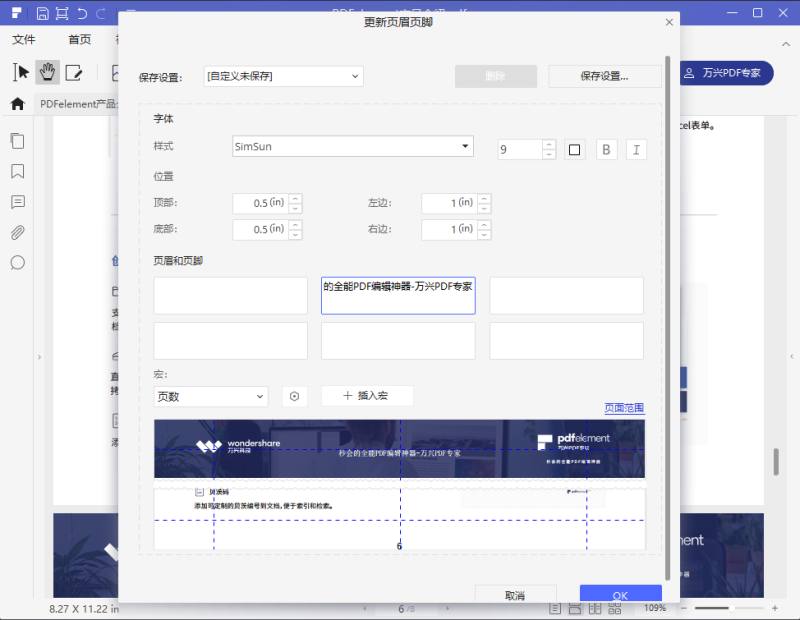The height and width of the screenshot is (620, 800).
Task: Open the 文件 menu
Action: tap(24, 40)
